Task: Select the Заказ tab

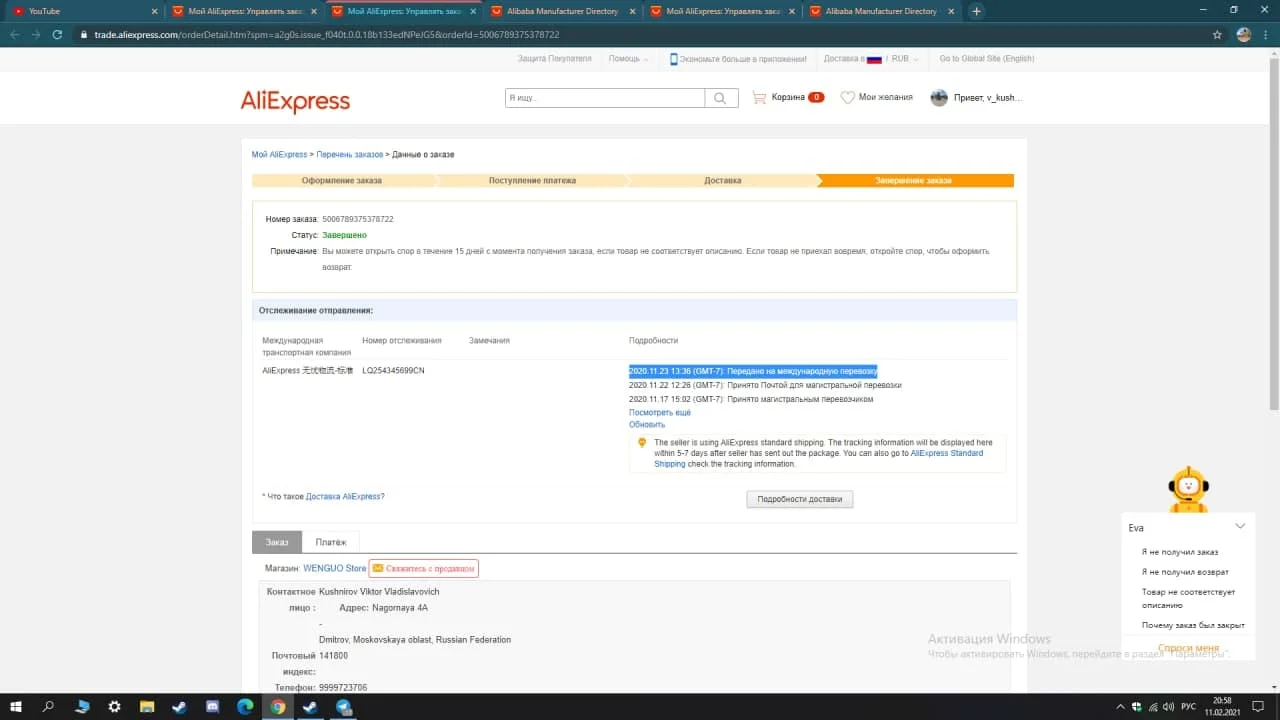Action: click(277, 542)
